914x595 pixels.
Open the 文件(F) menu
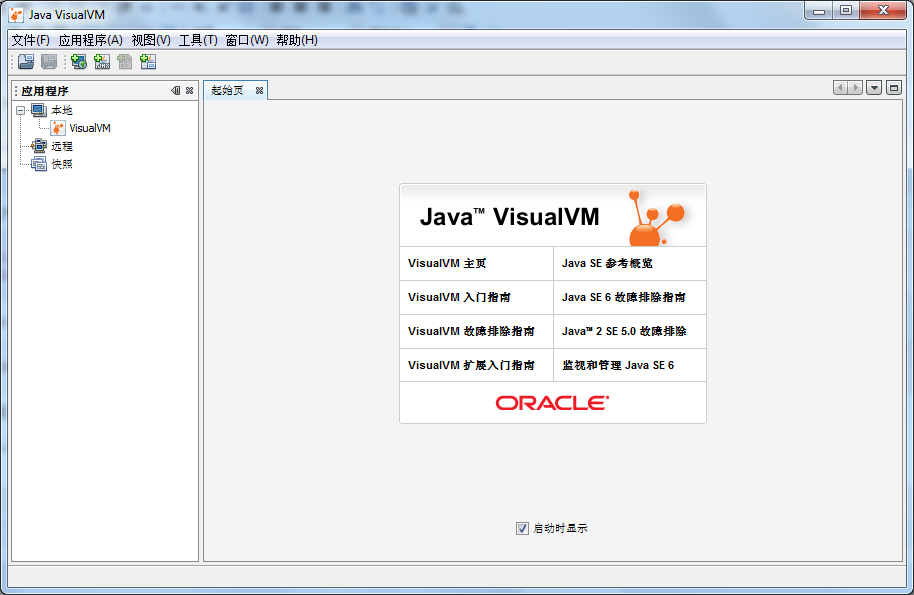coord(30,40)
